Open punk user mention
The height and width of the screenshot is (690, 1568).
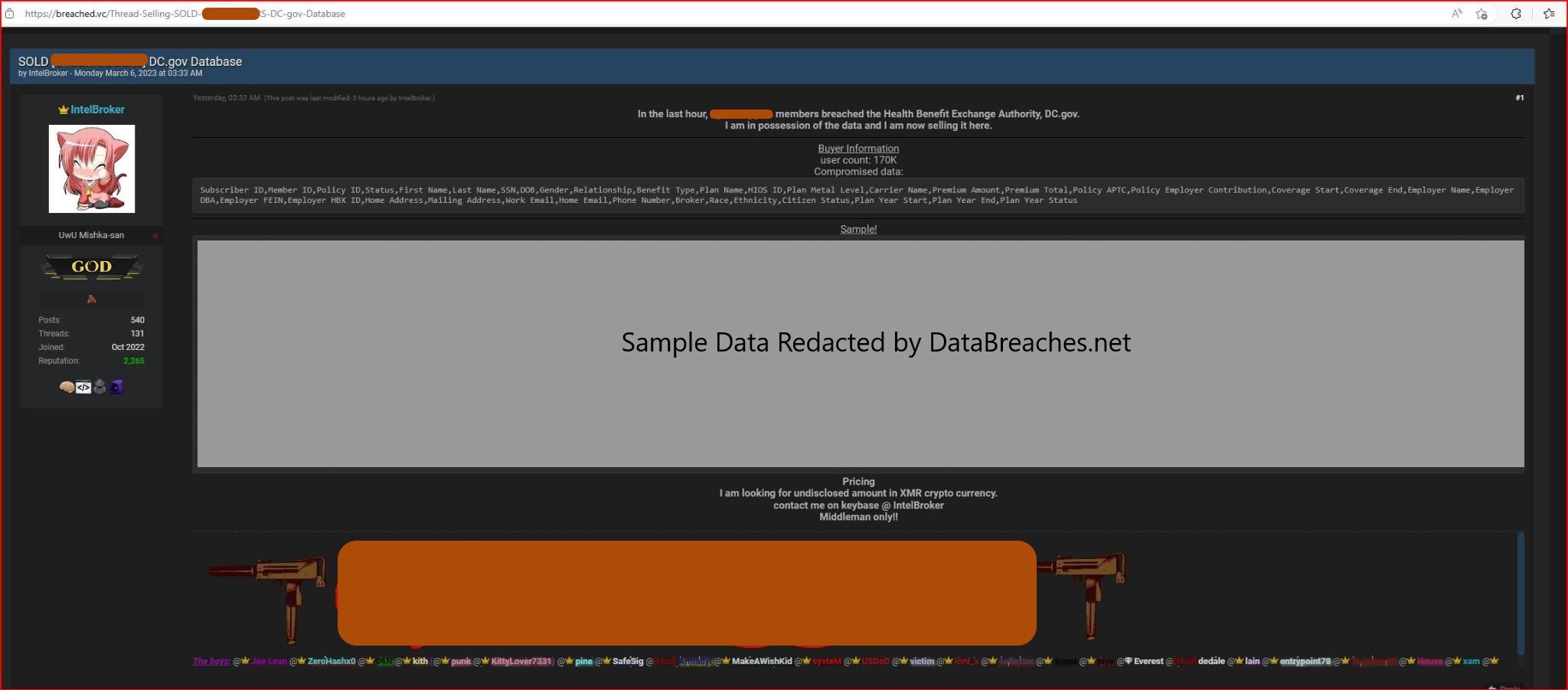tap(461, 662)
